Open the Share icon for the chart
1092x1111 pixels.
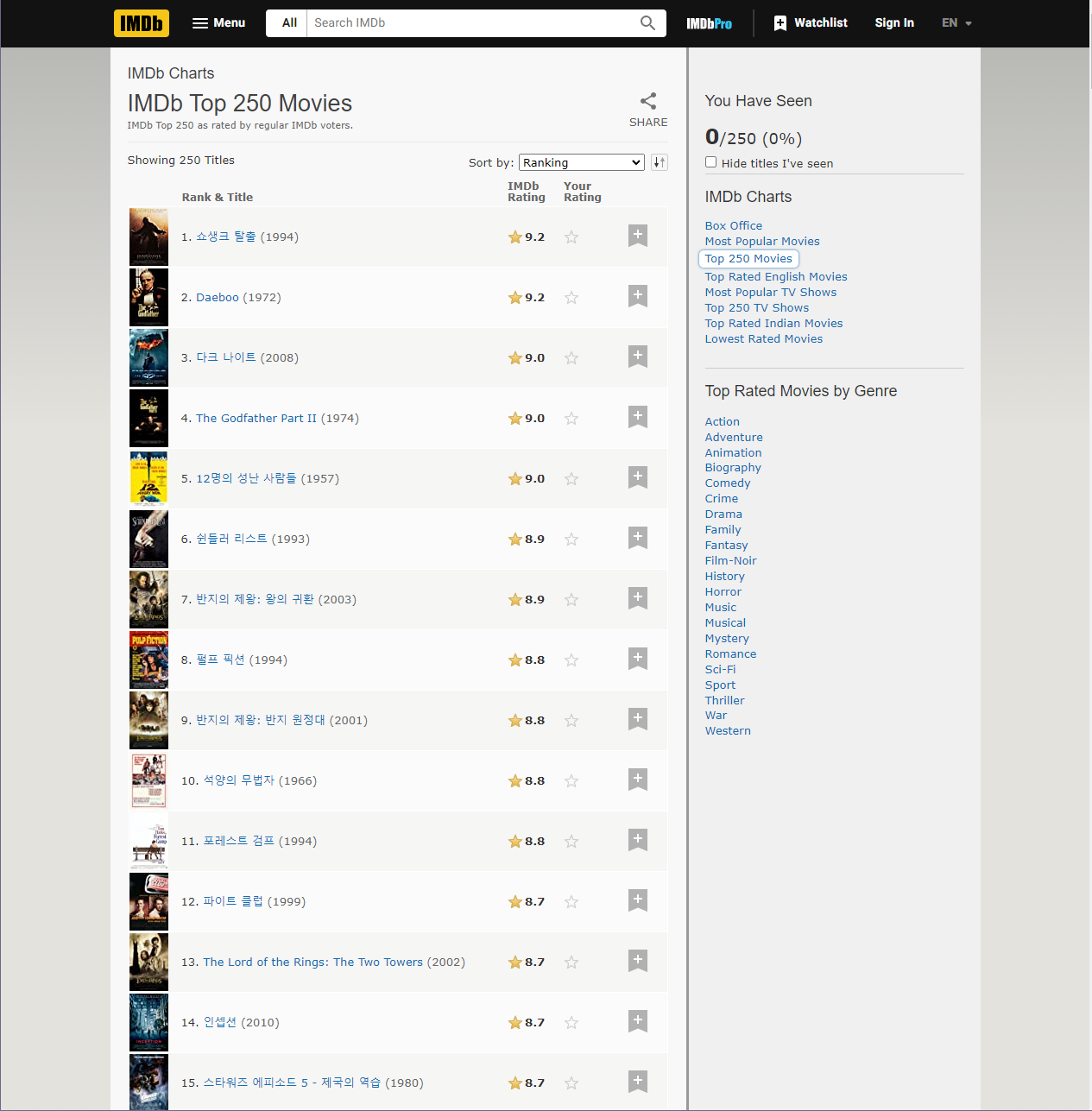coord(648,101)
